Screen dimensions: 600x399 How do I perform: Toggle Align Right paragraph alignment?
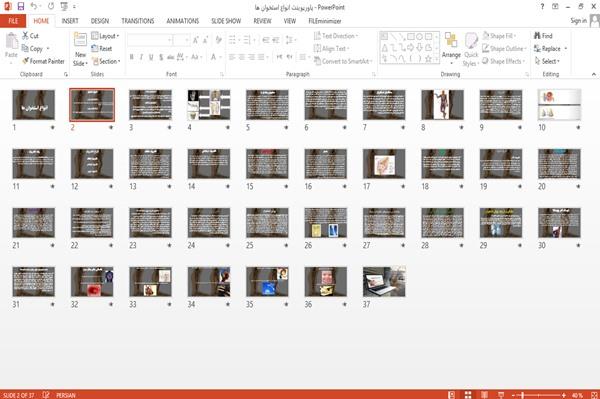(x=251, y=57)
